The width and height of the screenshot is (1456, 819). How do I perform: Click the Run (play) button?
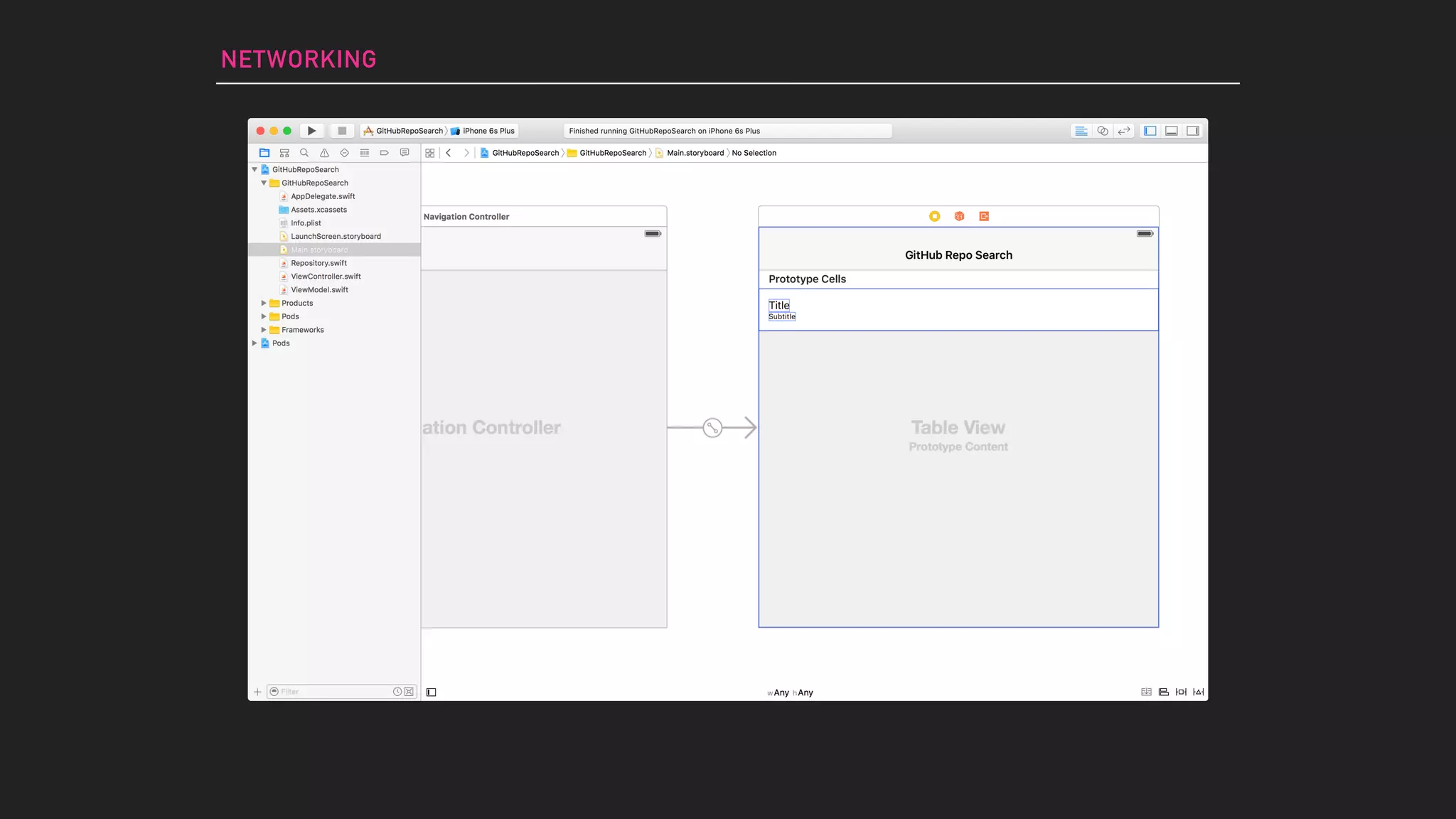(x=311, y=131)
